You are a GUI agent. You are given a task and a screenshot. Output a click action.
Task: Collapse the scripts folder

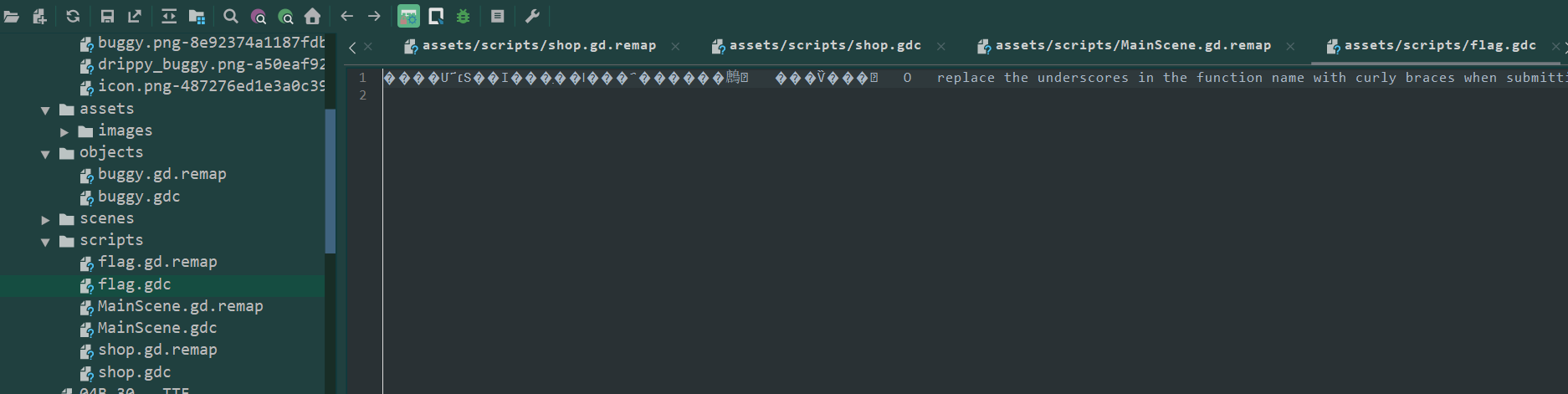point(45,242)
